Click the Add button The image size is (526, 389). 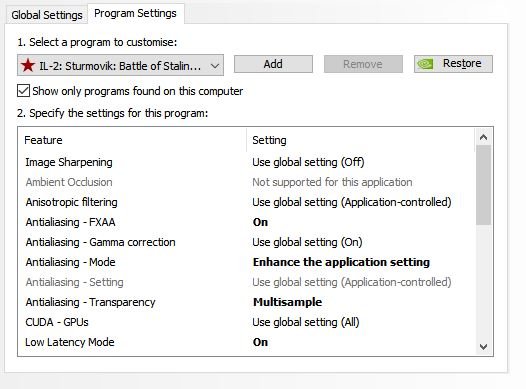point(273,64)
